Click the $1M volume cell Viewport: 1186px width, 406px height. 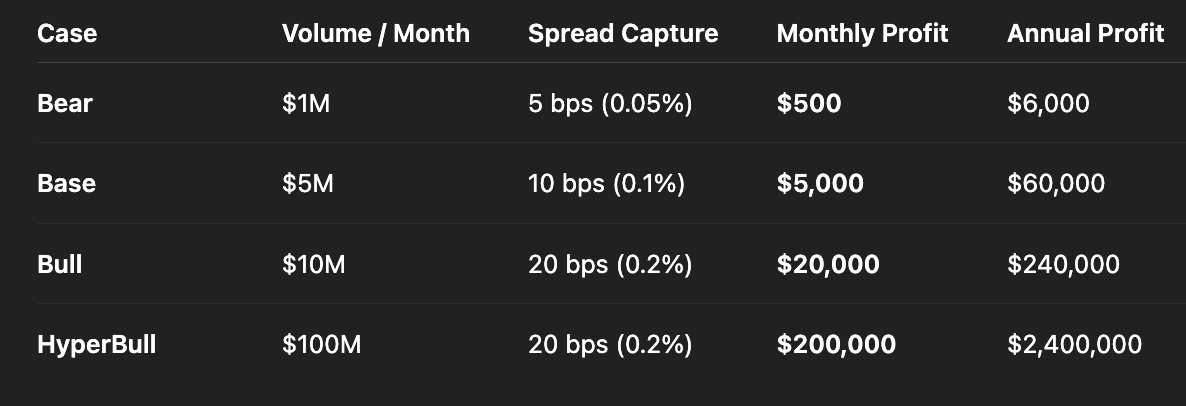click(305, 103)
